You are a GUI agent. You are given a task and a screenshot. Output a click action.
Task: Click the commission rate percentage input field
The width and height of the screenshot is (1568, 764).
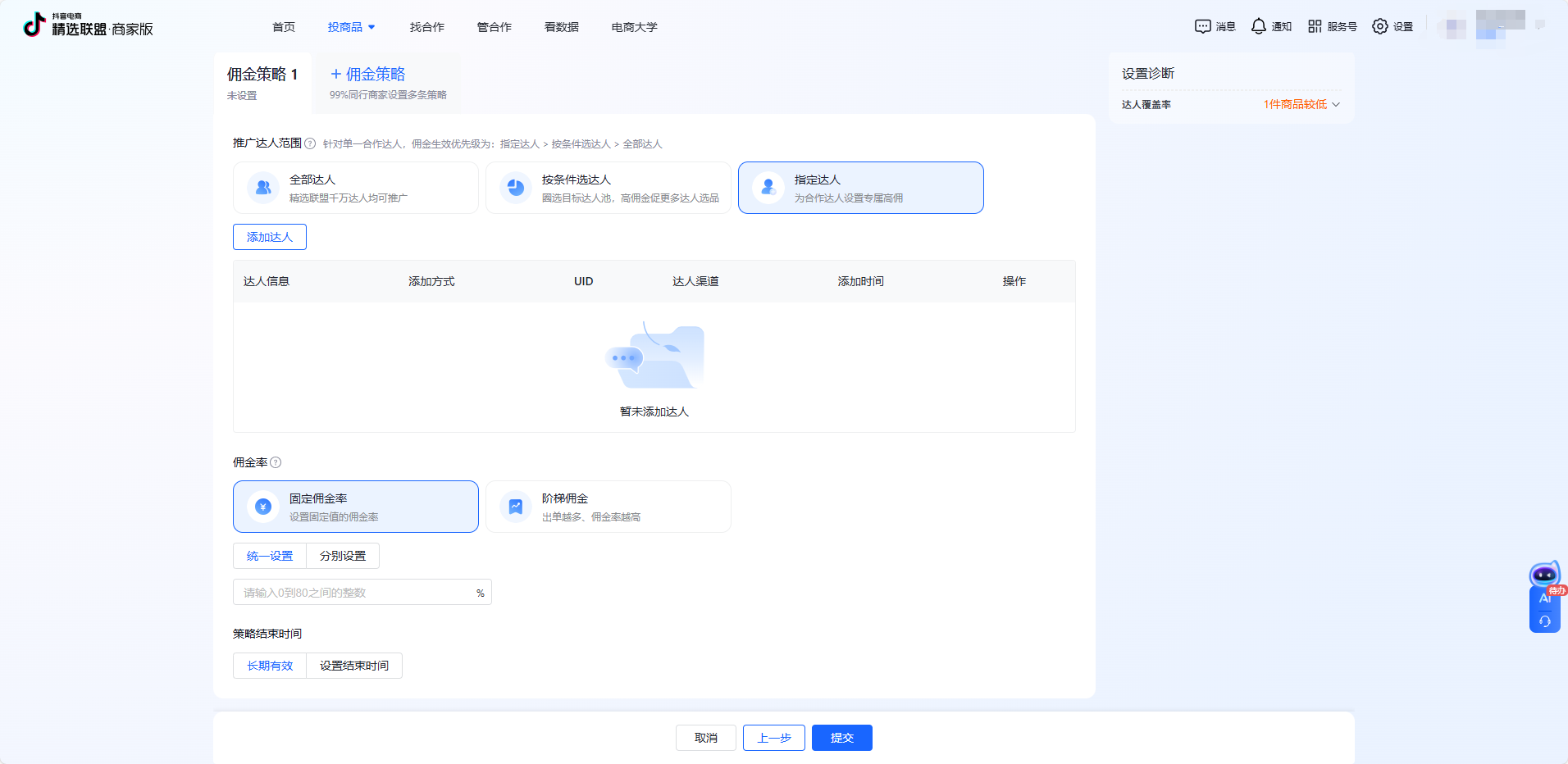coord(357,593)
